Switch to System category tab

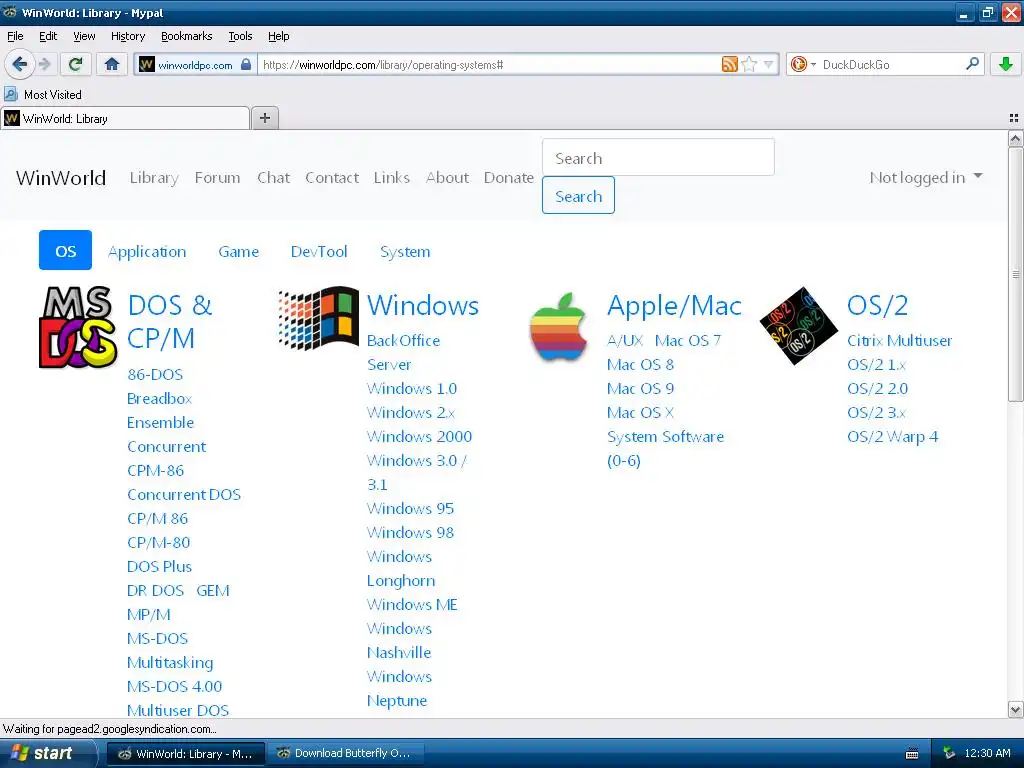[405, 251]
